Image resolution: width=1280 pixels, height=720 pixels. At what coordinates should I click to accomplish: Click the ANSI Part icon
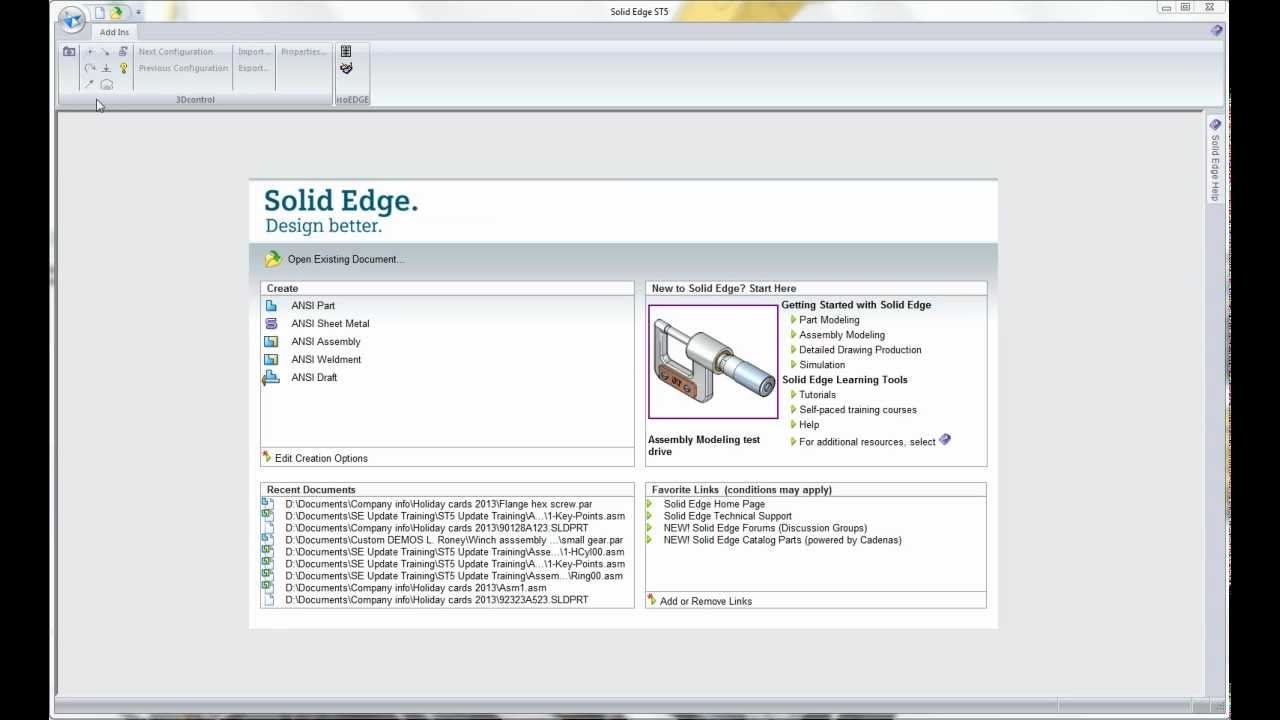[x=271, y=306]
